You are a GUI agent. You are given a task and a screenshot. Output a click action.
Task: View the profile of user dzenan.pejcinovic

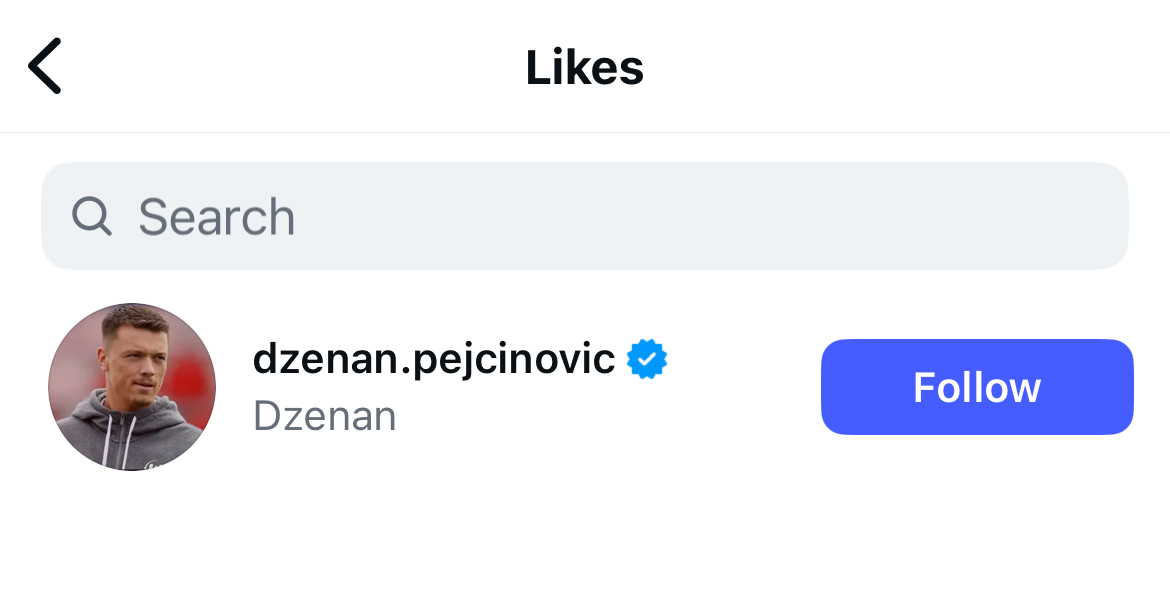(433, 359)
